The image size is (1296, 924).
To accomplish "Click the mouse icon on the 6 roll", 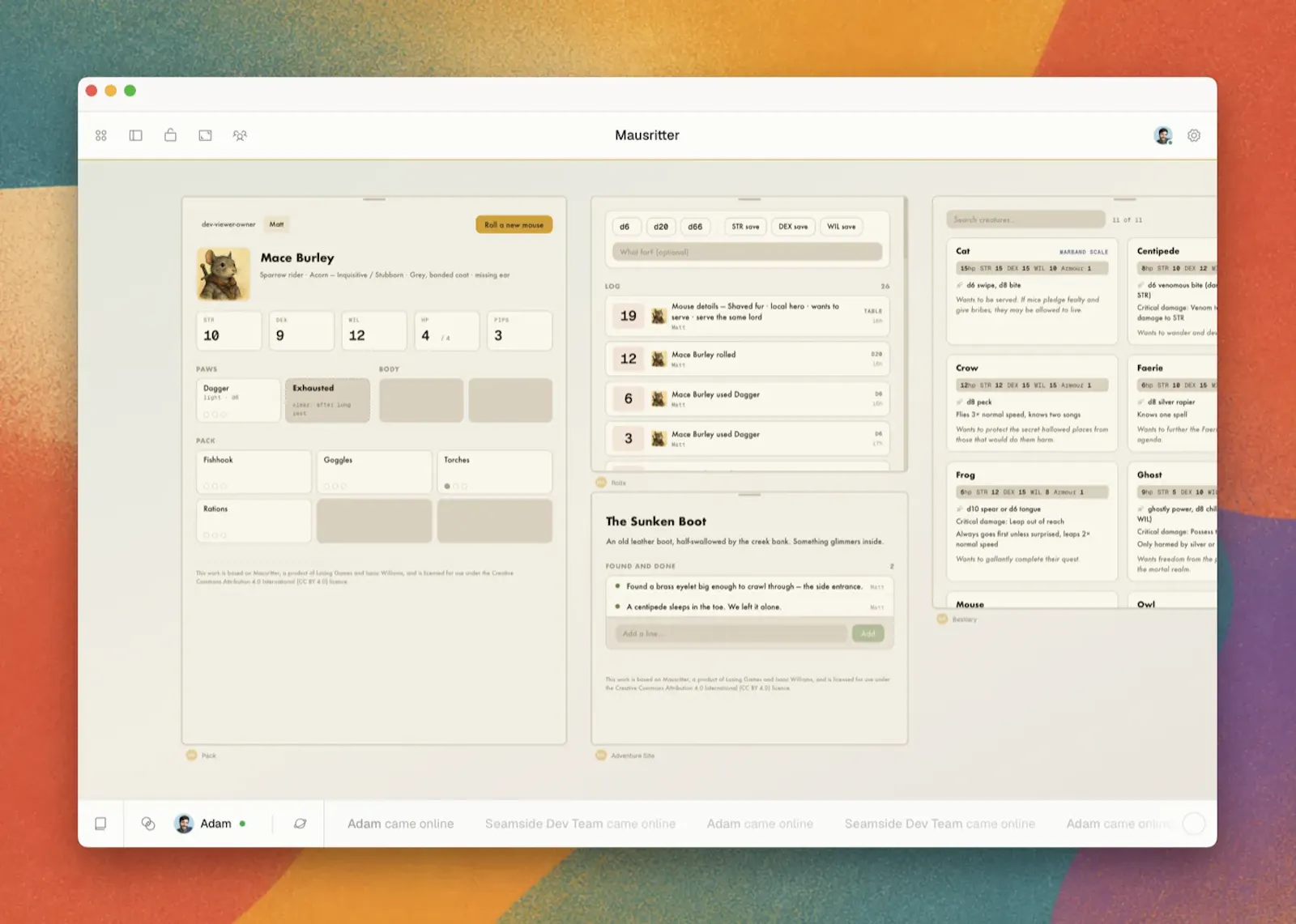I will 659,398.
